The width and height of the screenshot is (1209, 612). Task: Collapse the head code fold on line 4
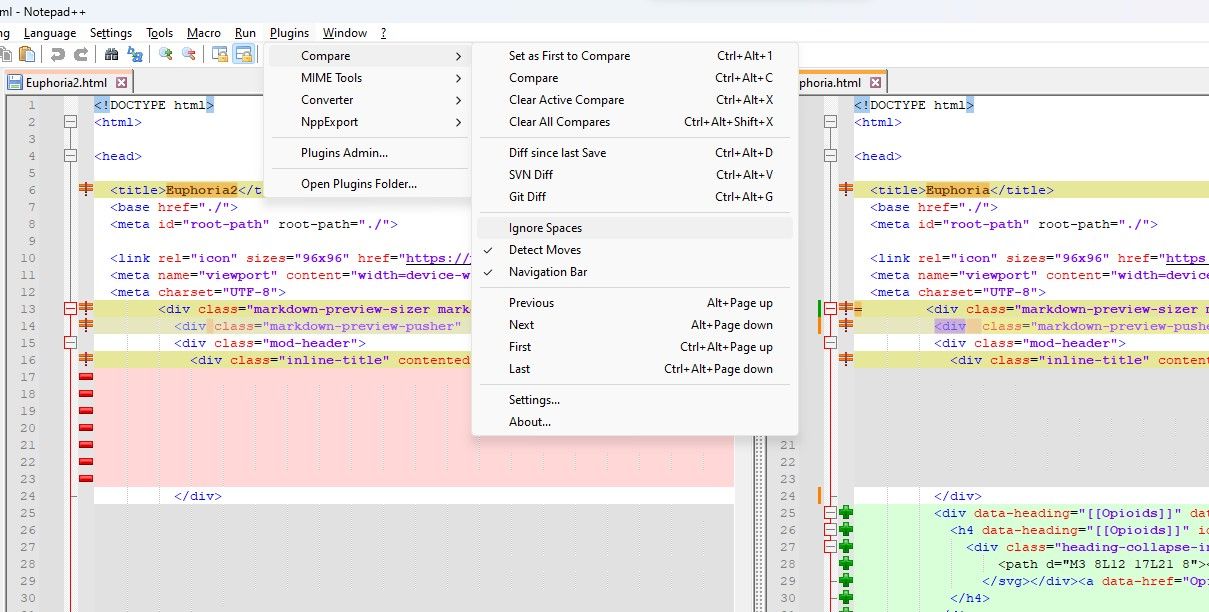(x=68, y=155)
